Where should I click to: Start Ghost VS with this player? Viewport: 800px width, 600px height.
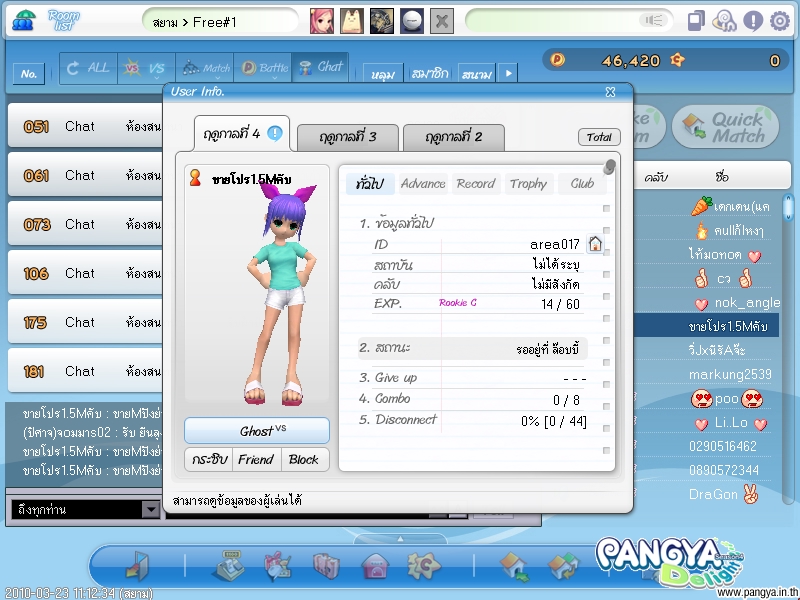[257, 431]
